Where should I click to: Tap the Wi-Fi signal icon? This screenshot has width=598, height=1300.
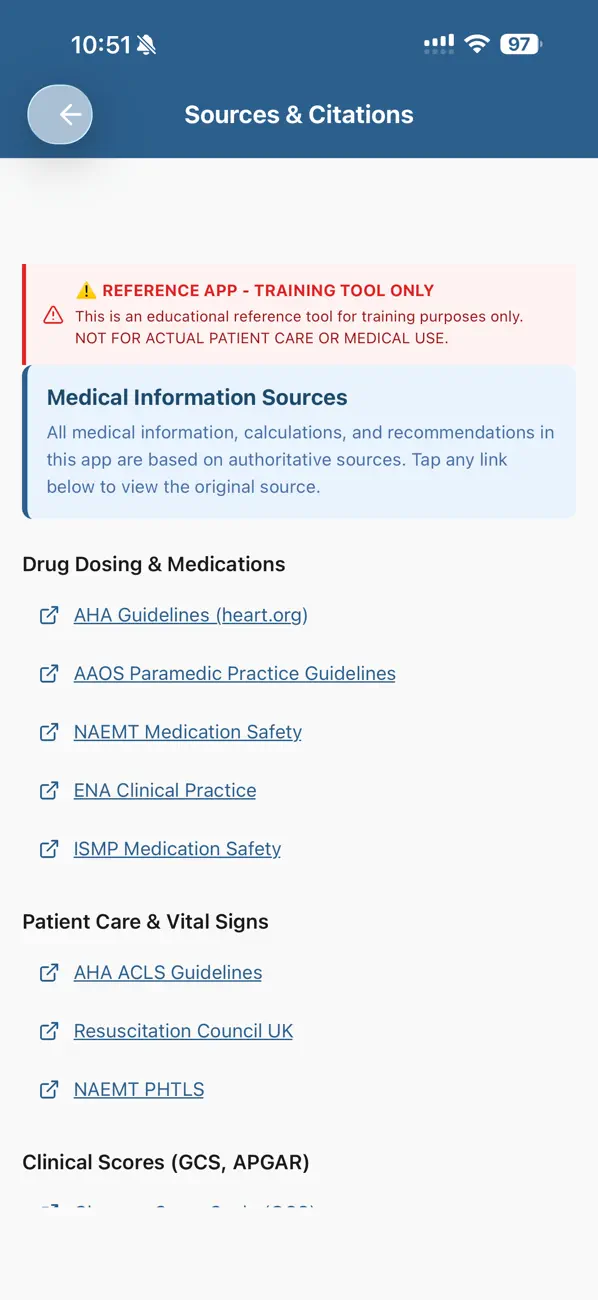pos(477,44)
